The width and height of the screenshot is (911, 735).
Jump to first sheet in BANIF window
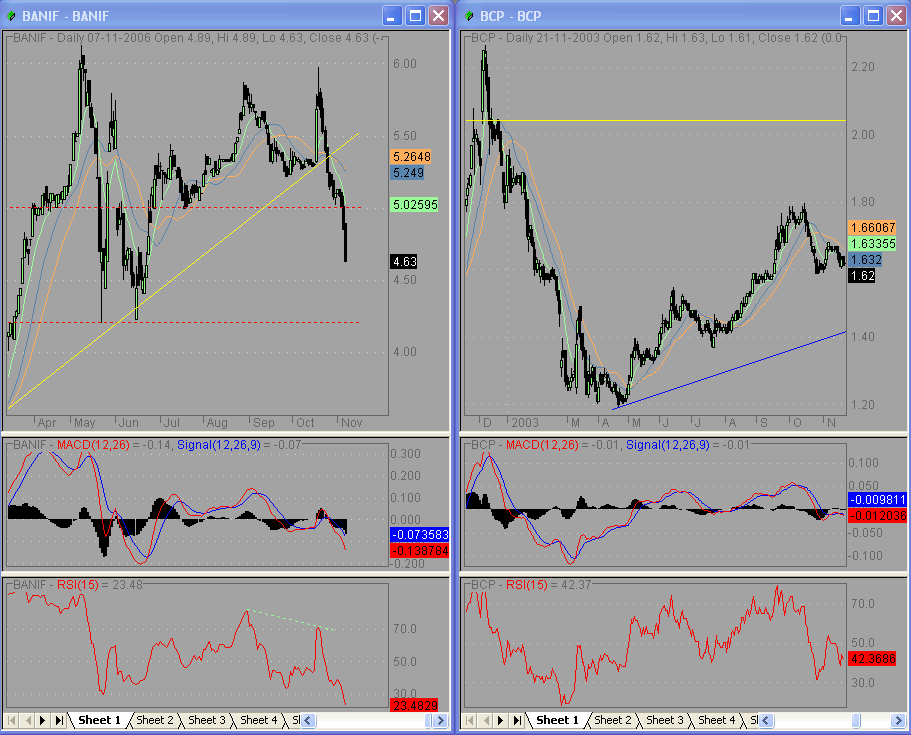tap(12, 720)
